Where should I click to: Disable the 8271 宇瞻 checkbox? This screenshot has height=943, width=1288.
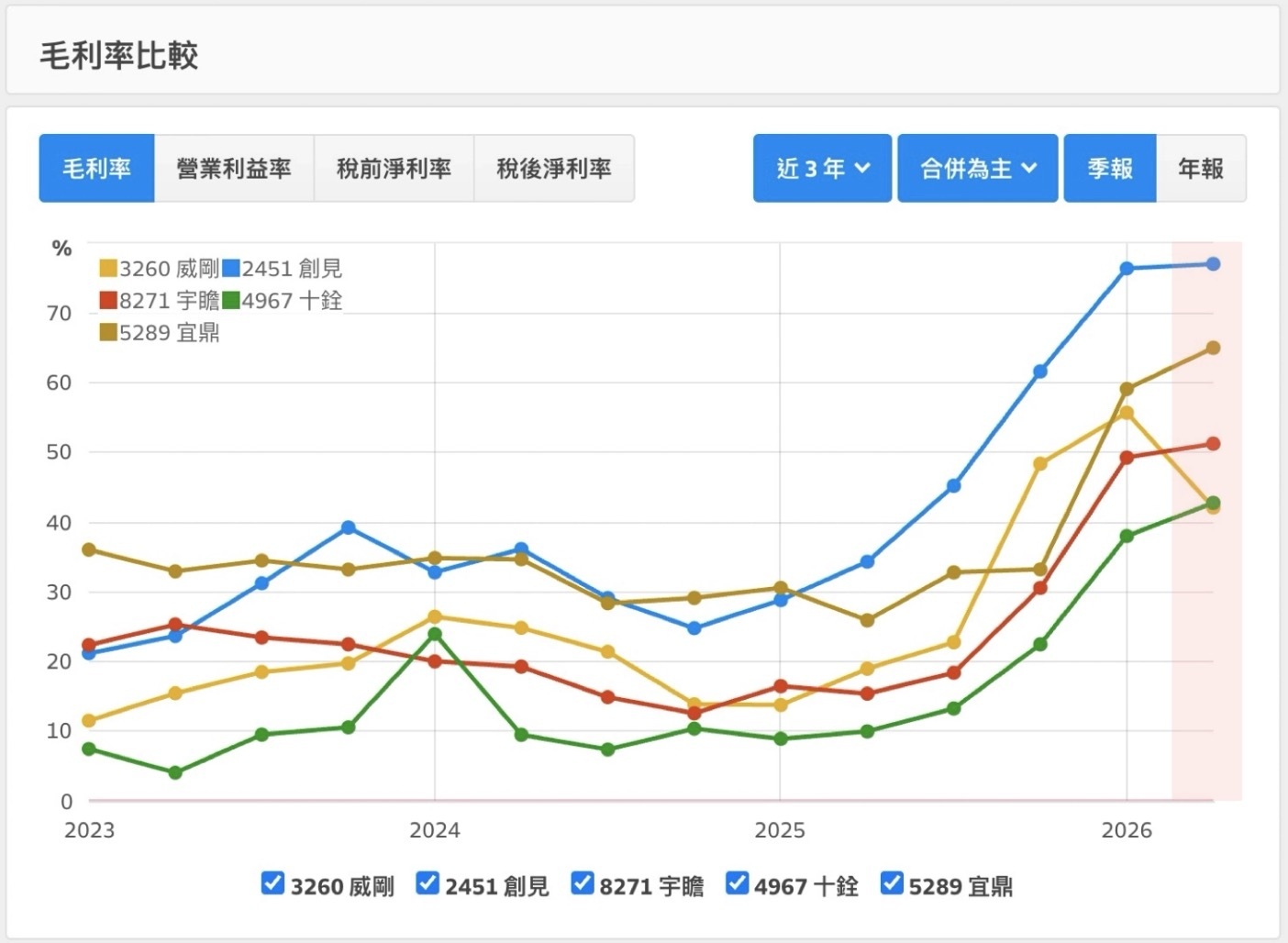pos(583,883)
